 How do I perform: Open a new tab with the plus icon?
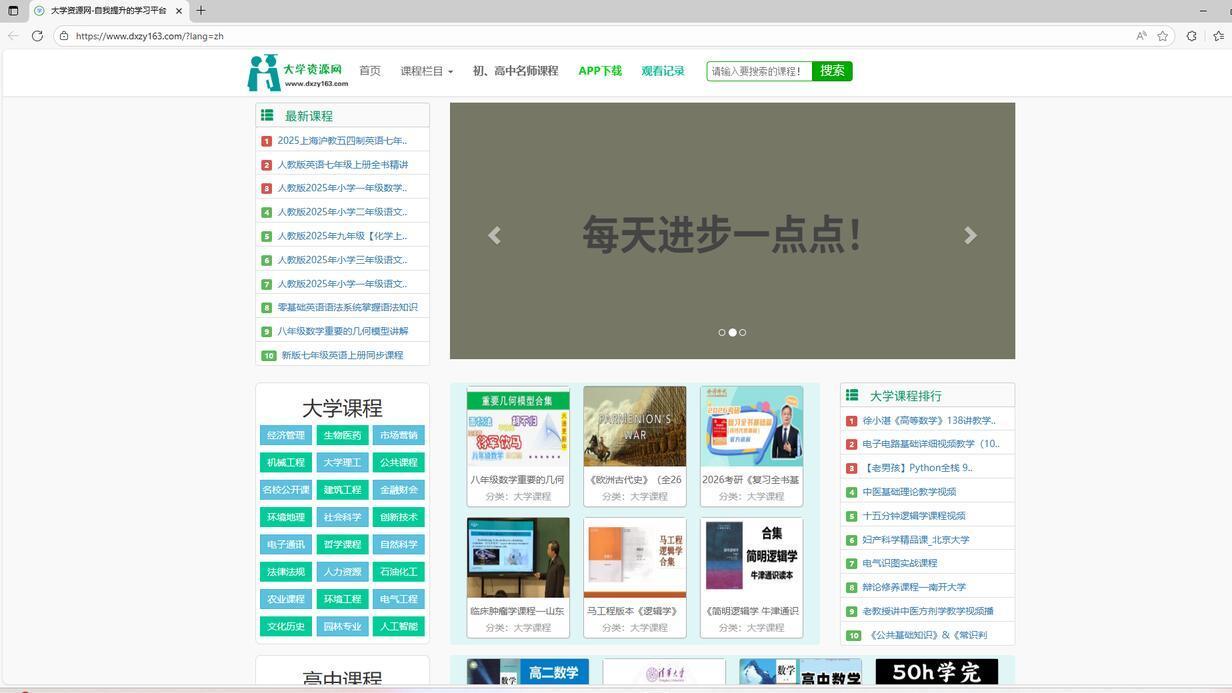coord(200,11)
